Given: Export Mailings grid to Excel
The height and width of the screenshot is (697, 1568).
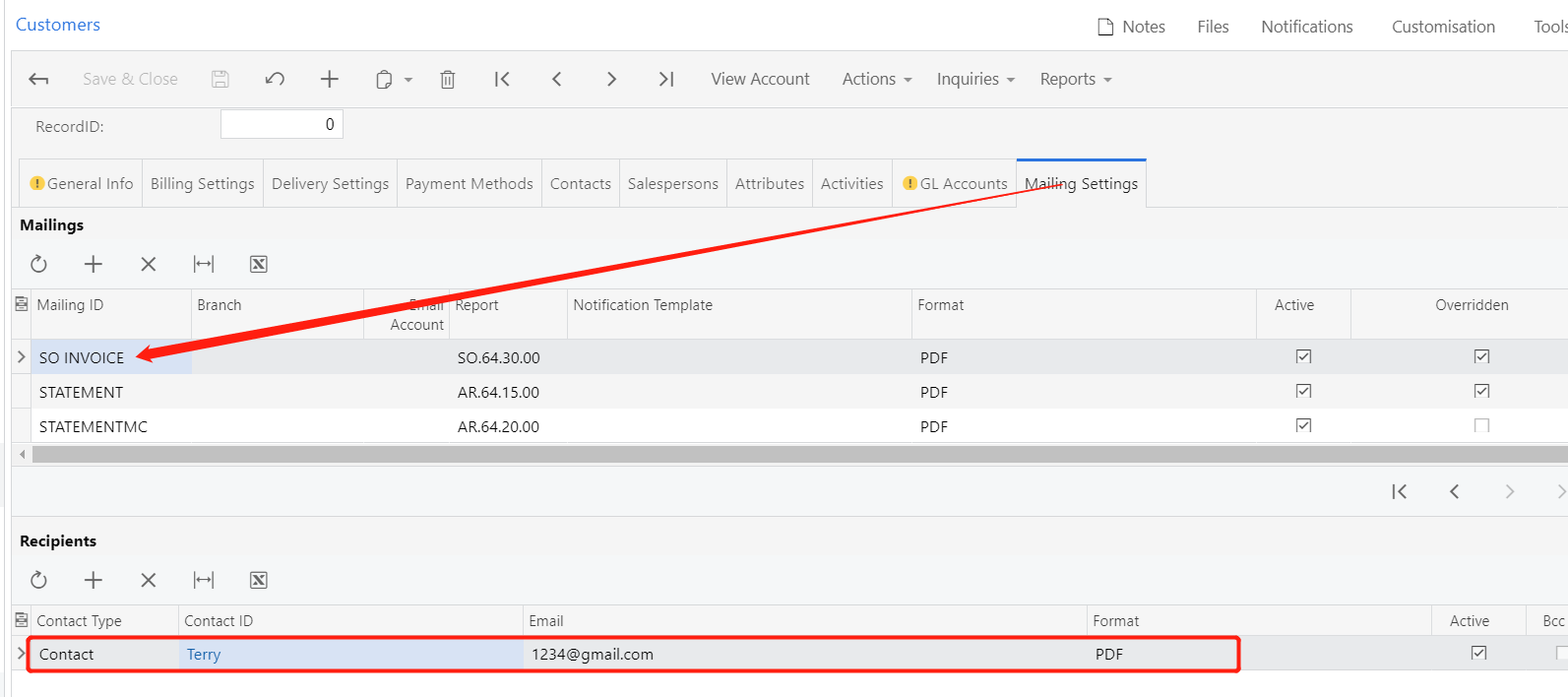Looking at the screenshot, I should pos(258,264).
